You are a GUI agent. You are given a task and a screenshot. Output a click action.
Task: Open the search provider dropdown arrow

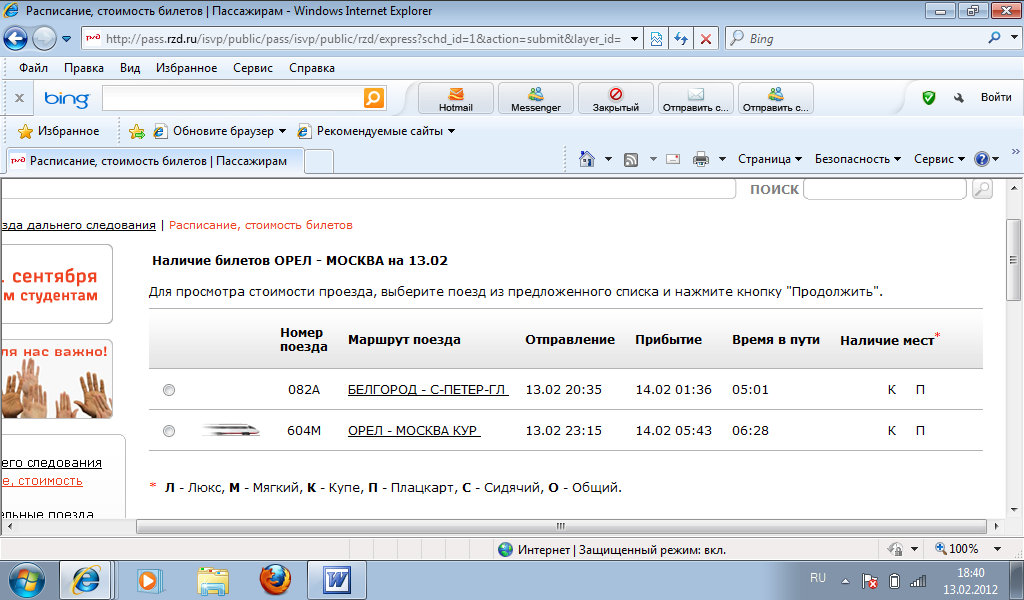[1014, 38]
